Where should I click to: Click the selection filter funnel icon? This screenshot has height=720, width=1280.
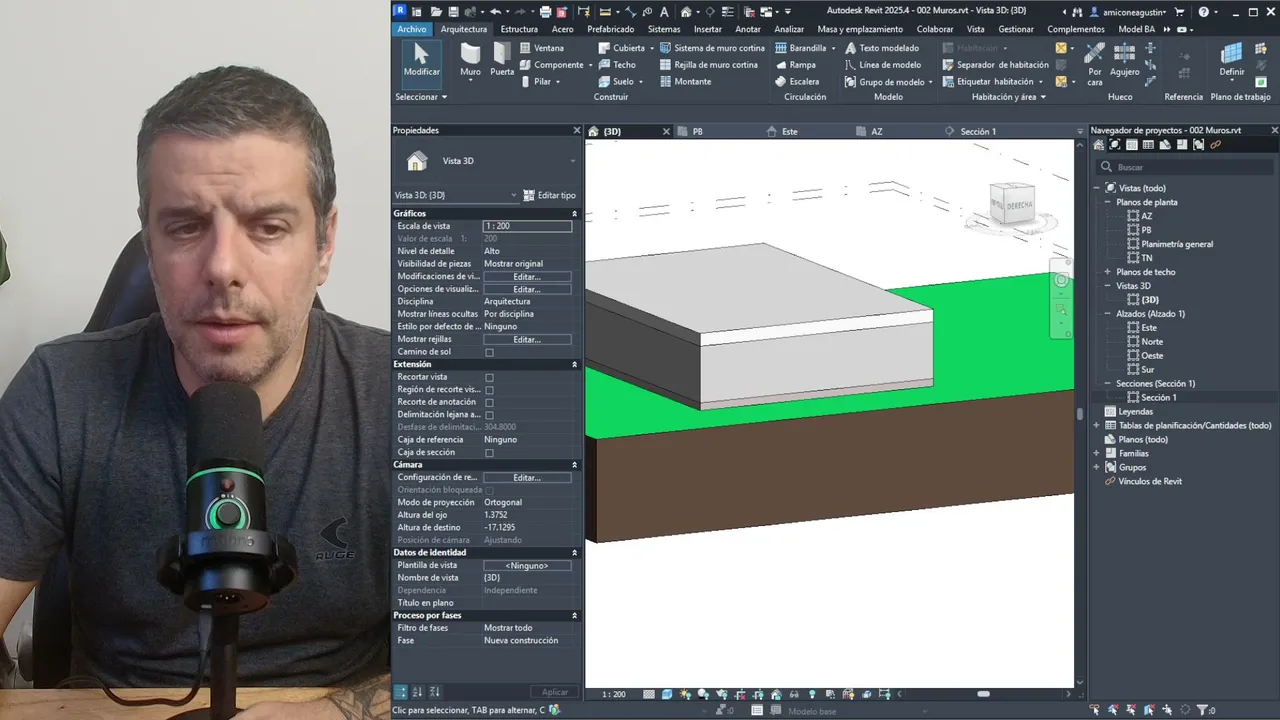(x=1203, y=710)
